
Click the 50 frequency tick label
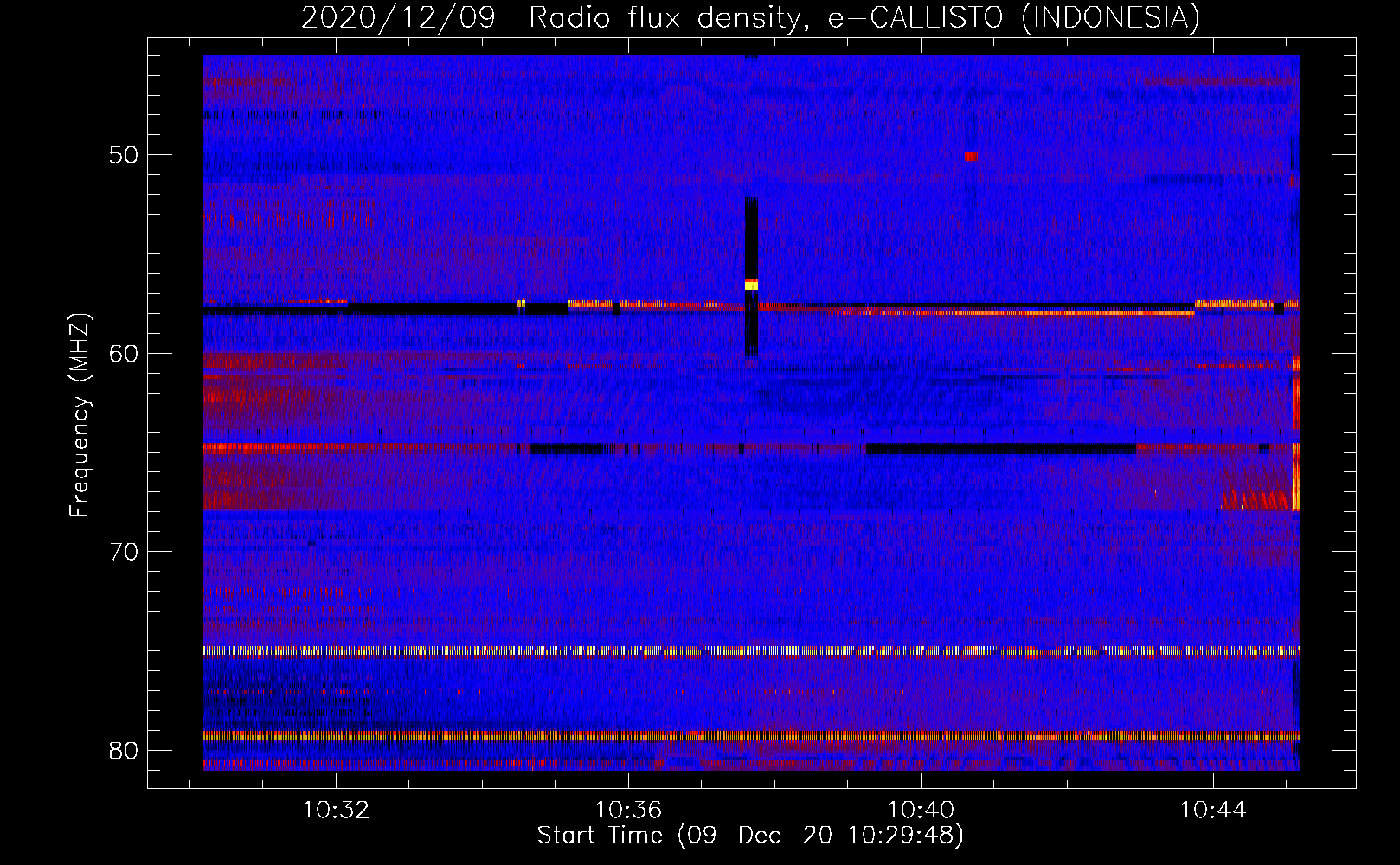124,155
